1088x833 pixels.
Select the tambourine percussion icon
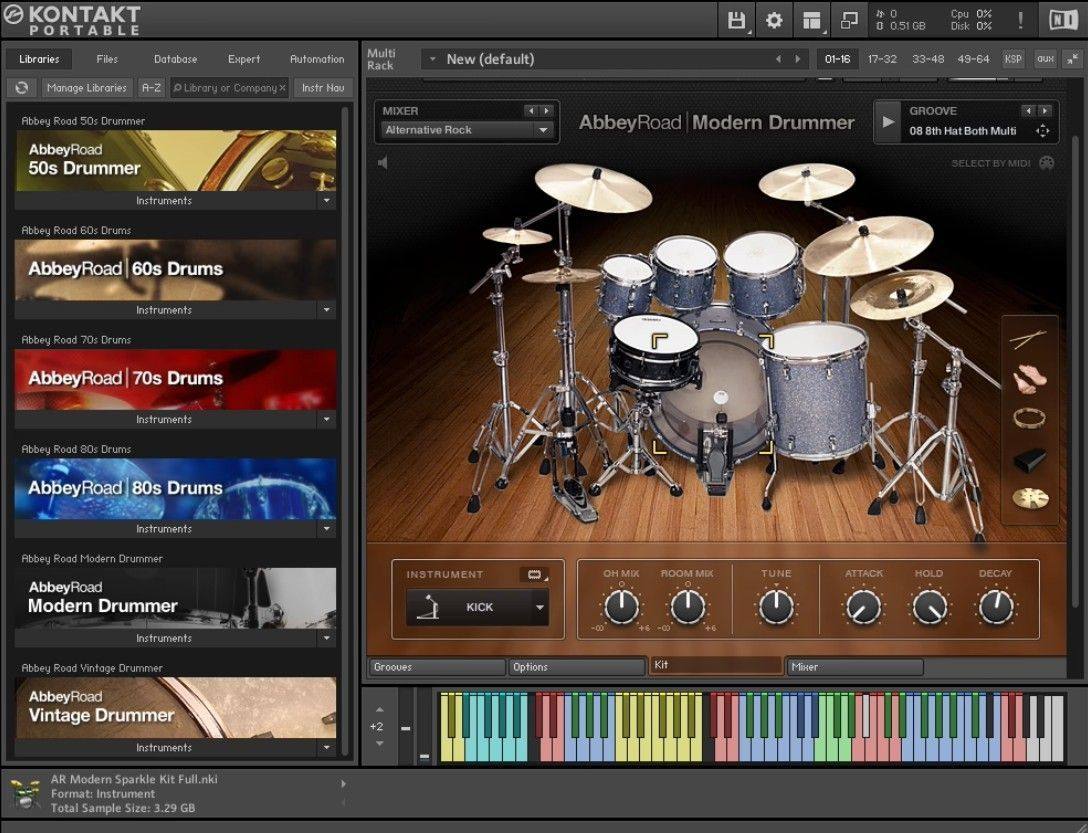pos(1029,418)
